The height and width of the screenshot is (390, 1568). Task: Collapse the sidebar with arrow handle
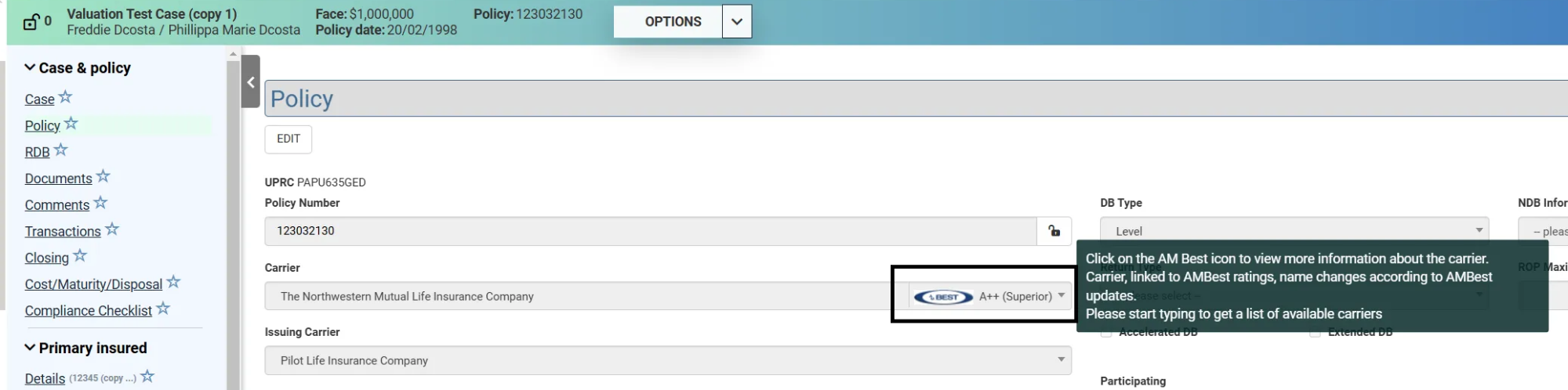point(251,81)
